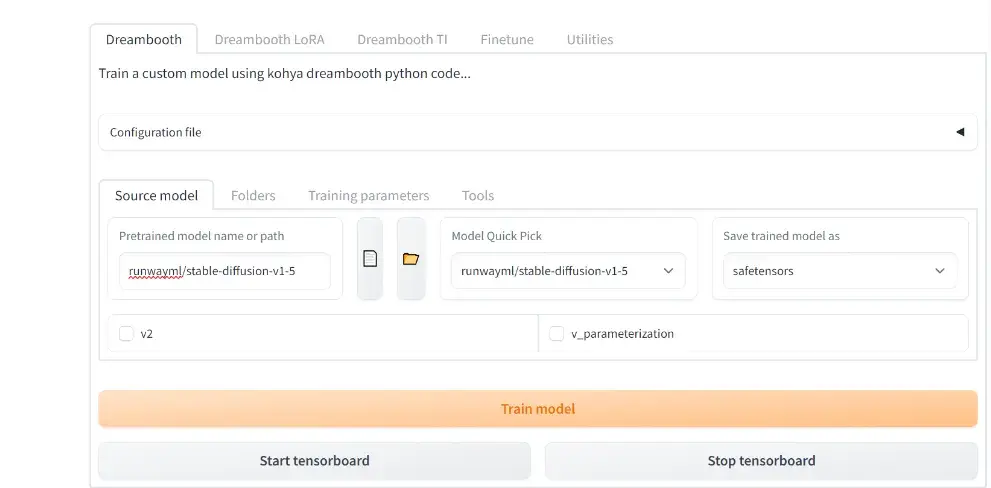991x488 pixels.
Task: Switch to the Dreambooth LoRA tab
Action: tap(269, 40)
